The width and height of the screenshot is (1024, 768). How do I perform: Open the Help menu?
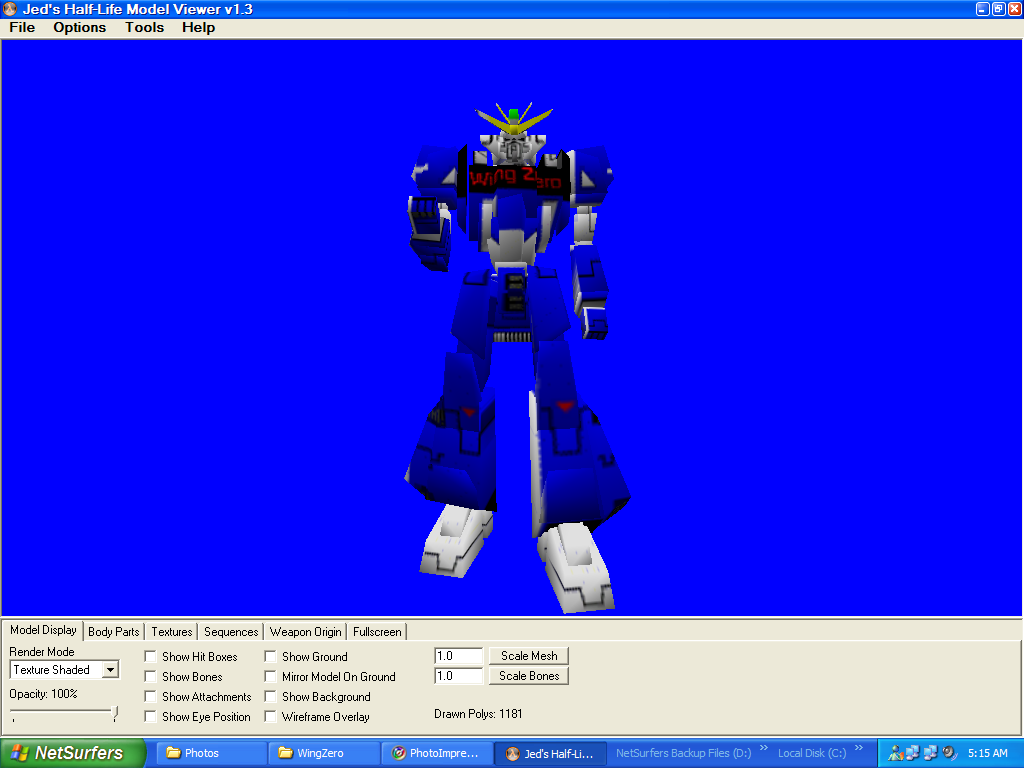[x=199, y=27]
